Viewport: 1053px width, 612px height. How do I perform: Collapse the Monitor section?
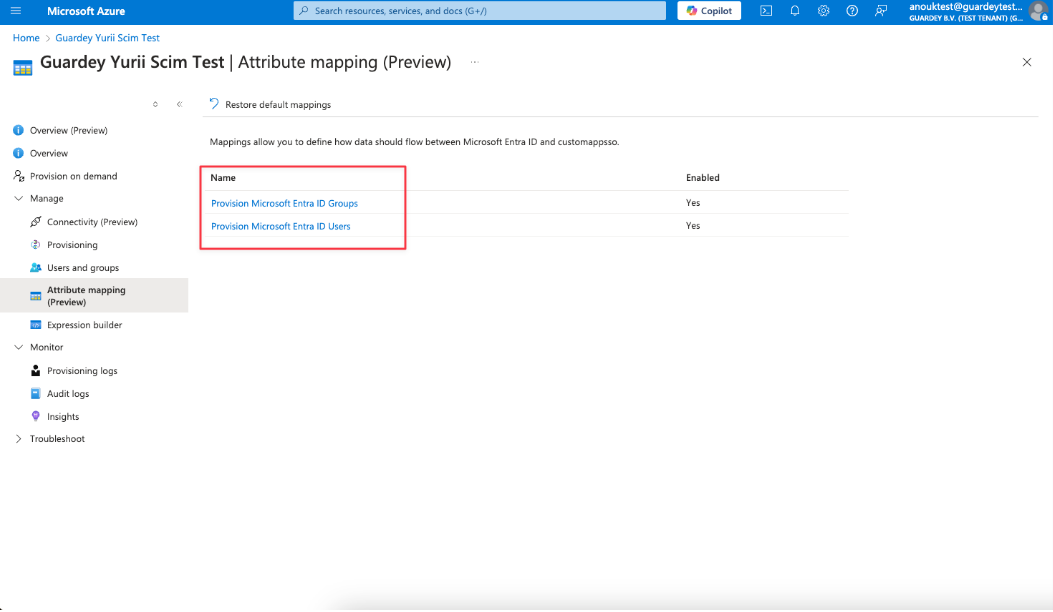point(18,347)
